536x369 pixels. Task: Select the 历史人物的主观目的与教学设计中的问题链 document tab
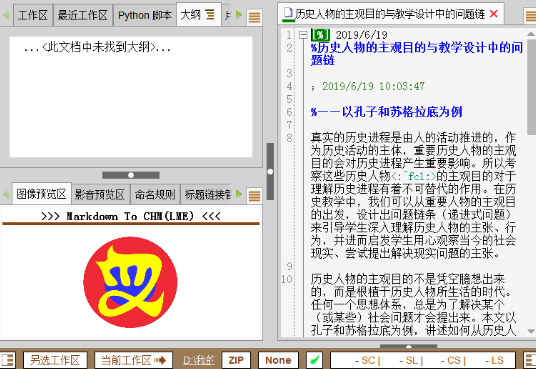click(390, 14)
